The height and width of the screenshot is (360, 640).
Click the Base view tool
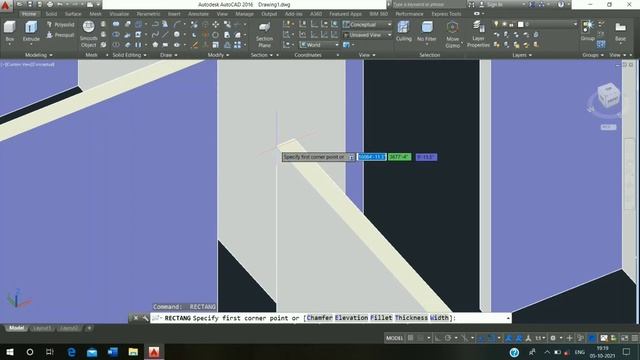[x=620, y=31]
